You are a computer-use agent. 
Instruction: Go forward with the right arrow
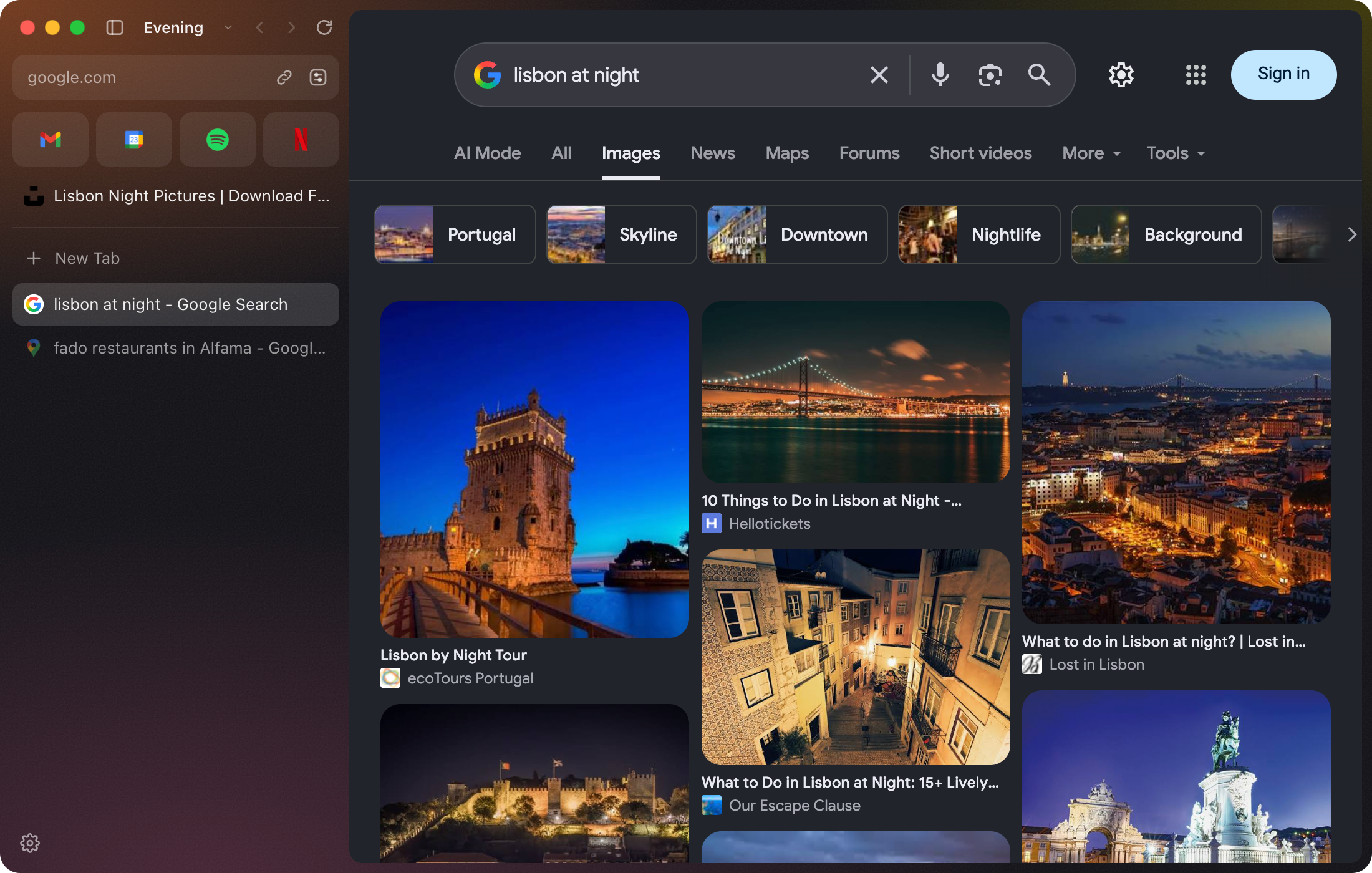pos(291,27)
